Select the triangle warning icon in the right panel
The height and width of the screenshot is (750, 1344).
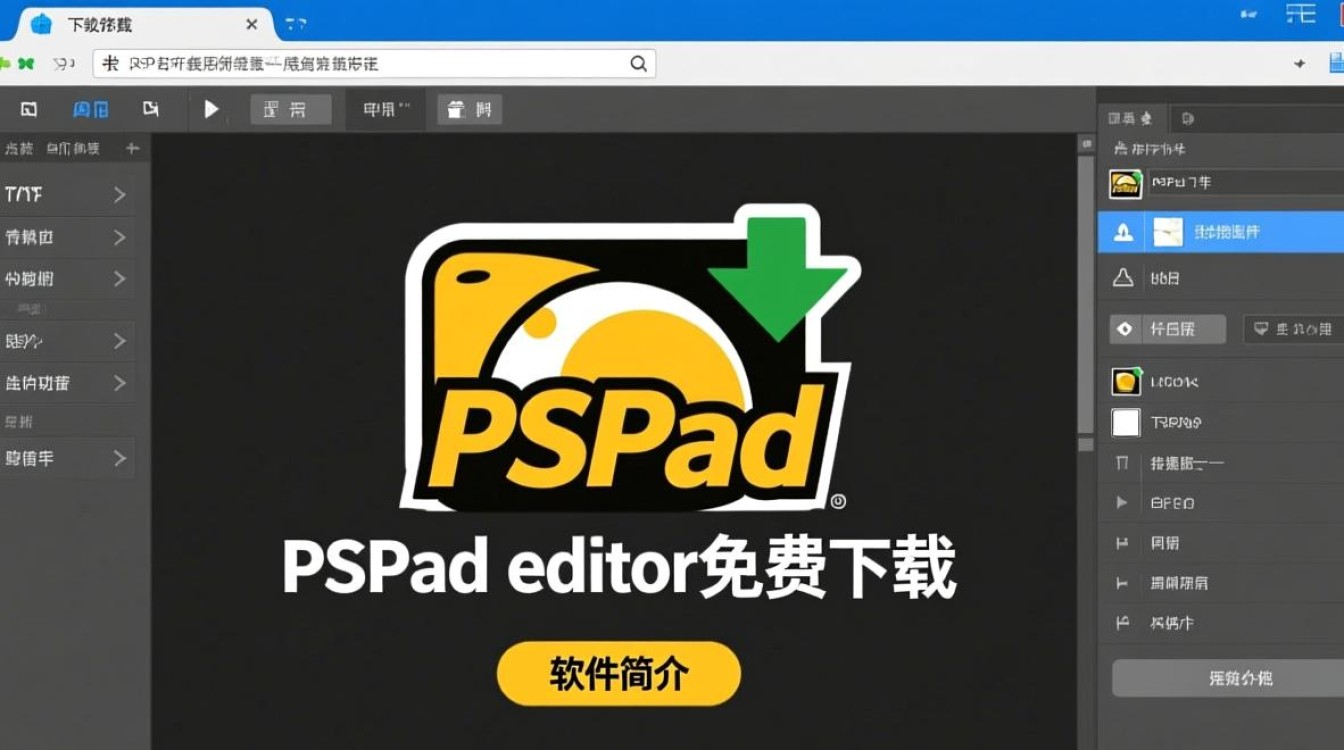1123,278
